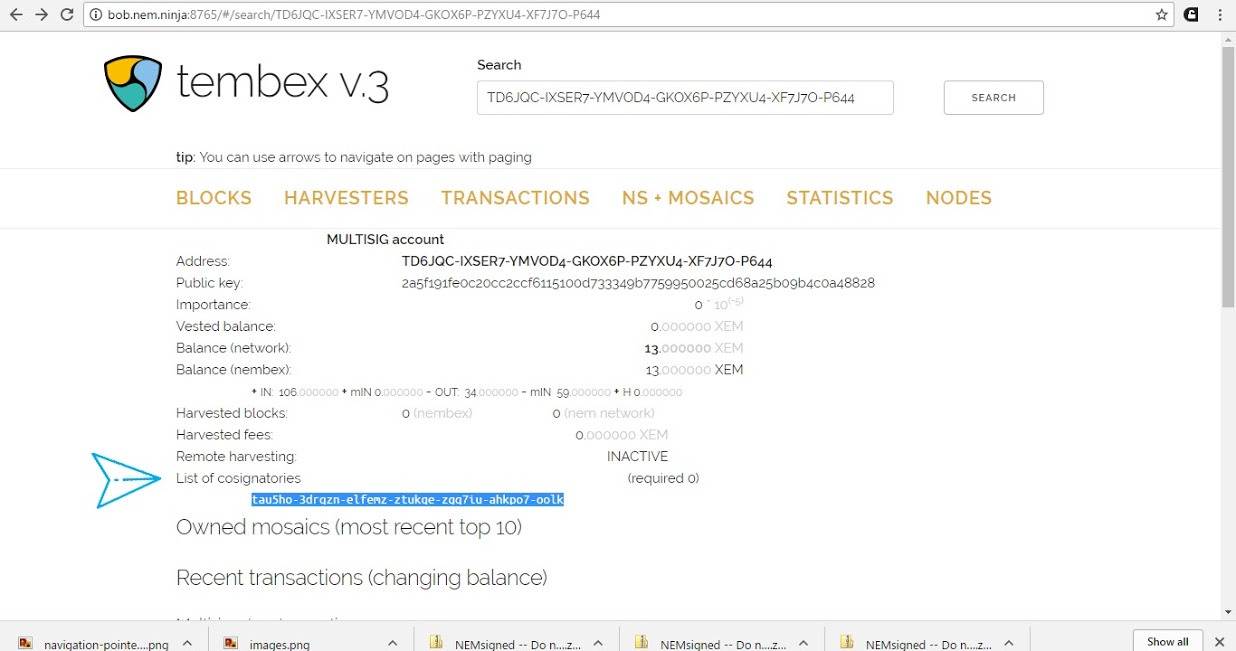Click the page scrollbar thumb
Viewport: 1236px width, 651px height.
[1228, 176]
